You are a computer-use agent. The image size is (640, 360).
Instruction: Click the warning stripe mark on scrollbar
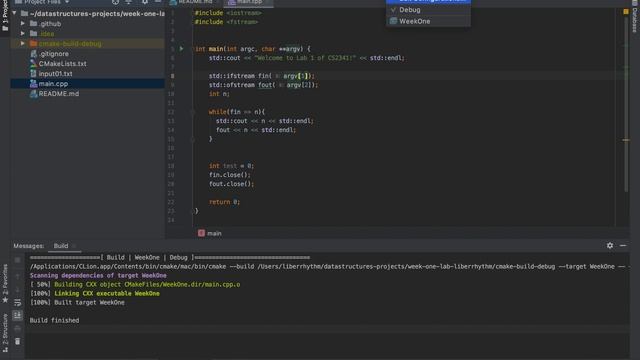(626, 140)
